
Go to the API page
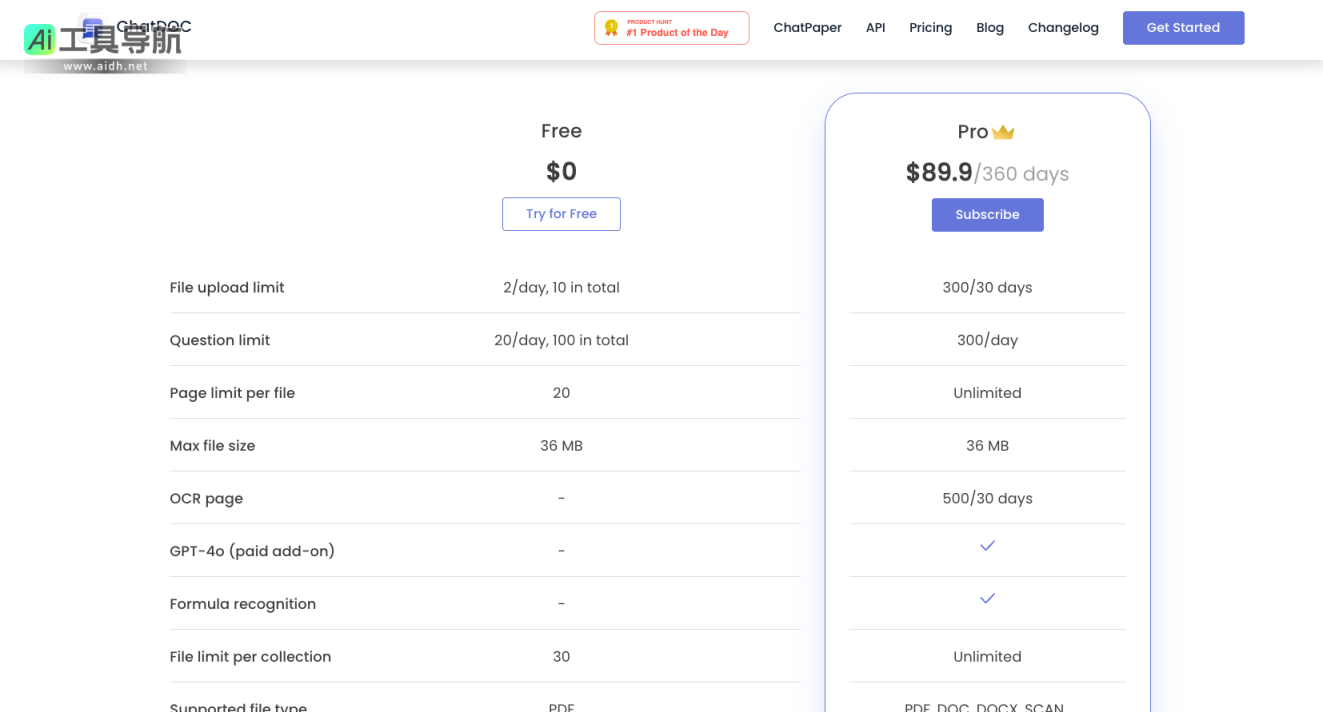(875, 28)
